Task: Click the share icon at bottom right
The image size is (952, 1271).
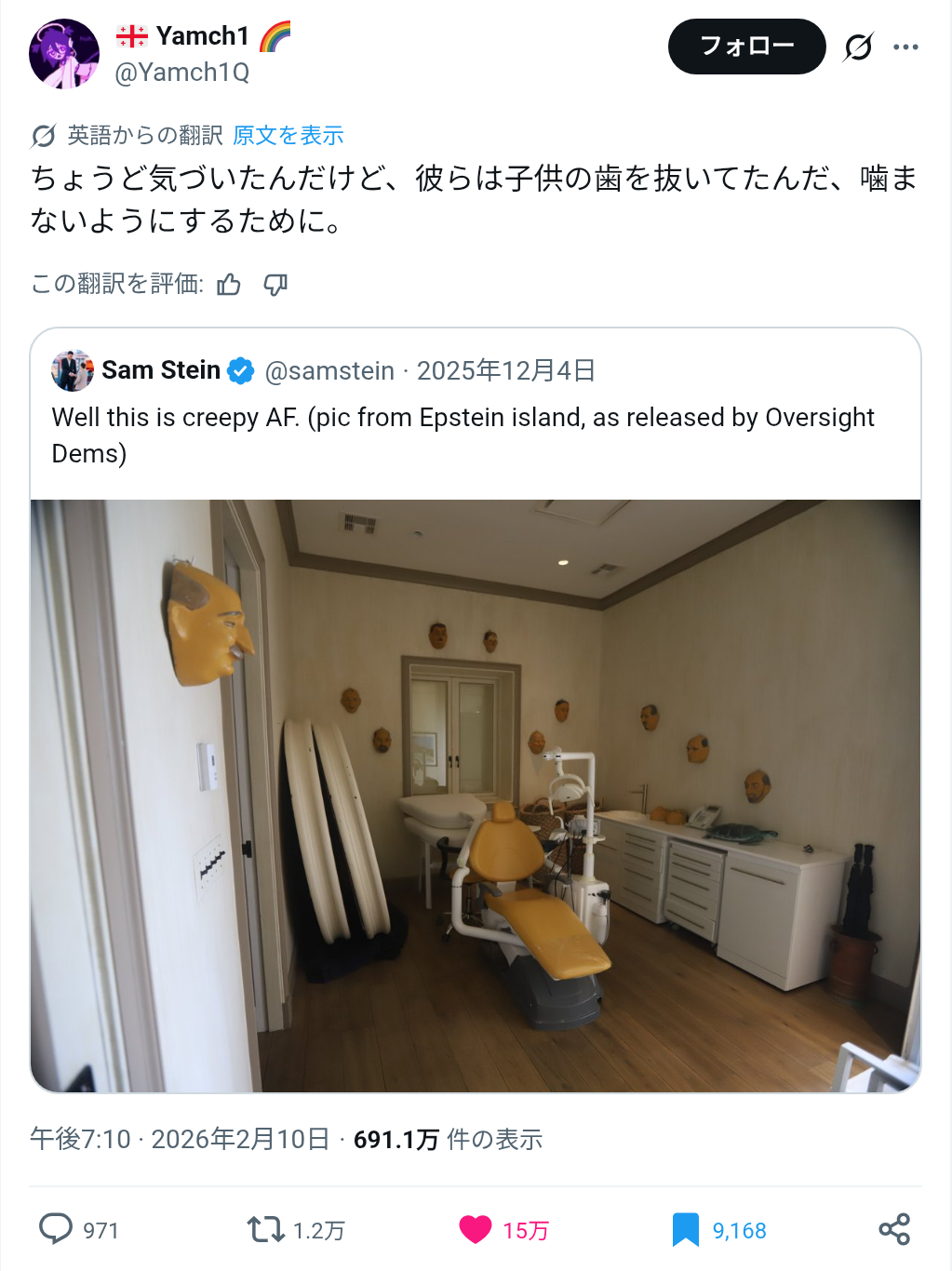Action: 894,1230
